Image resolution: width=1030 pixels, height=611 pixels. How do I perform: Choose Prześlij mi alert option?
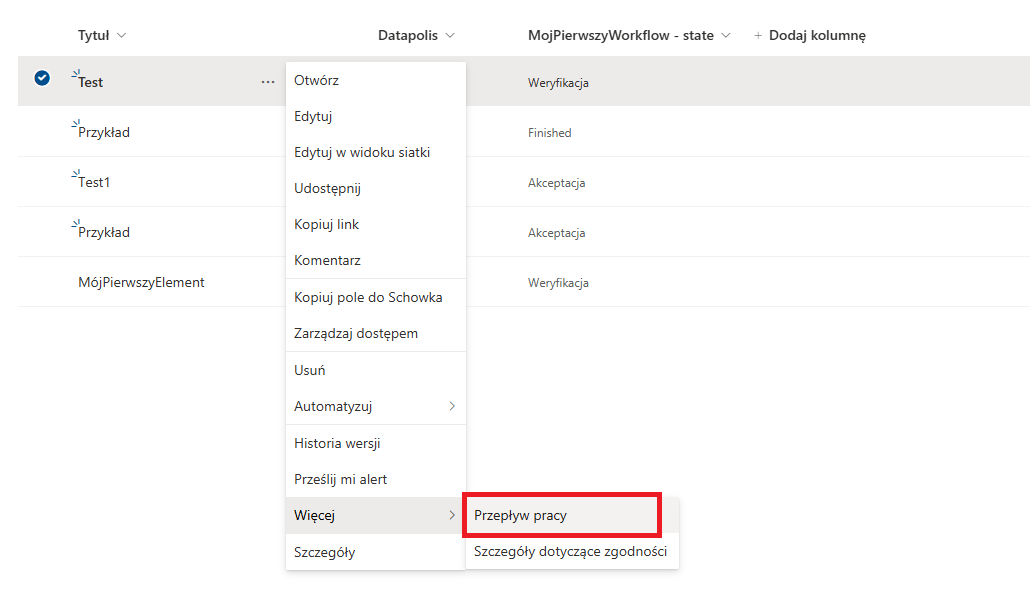point(340,479)
